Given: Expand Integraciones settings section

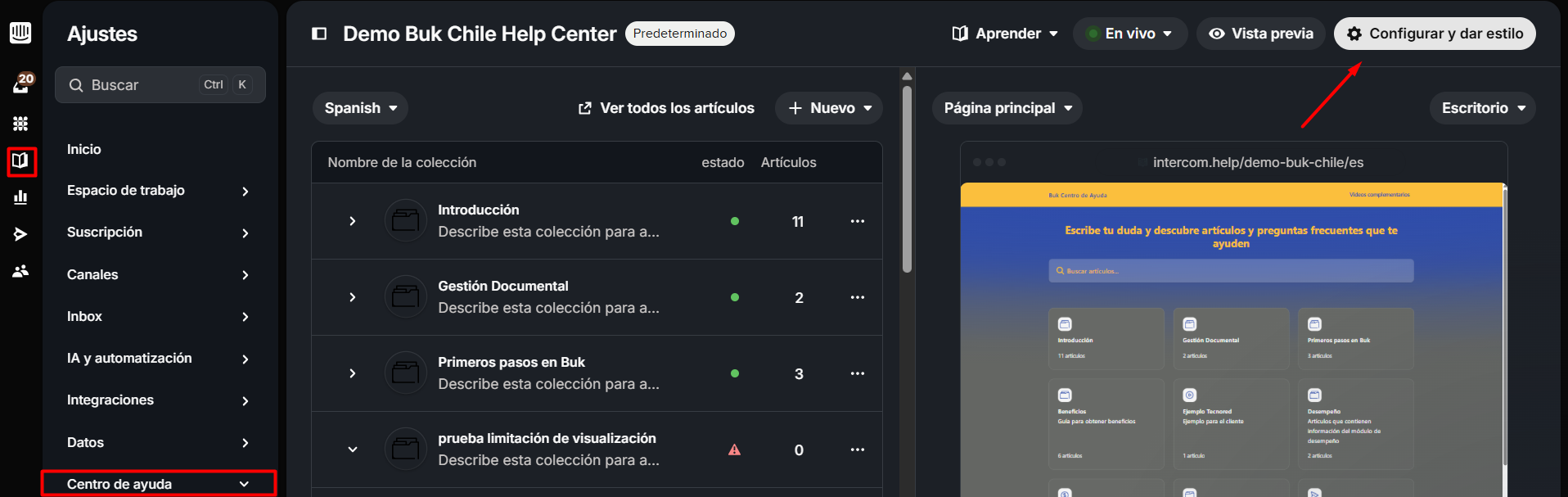Looking at the screenshot, I should click(x=159, y=400).
